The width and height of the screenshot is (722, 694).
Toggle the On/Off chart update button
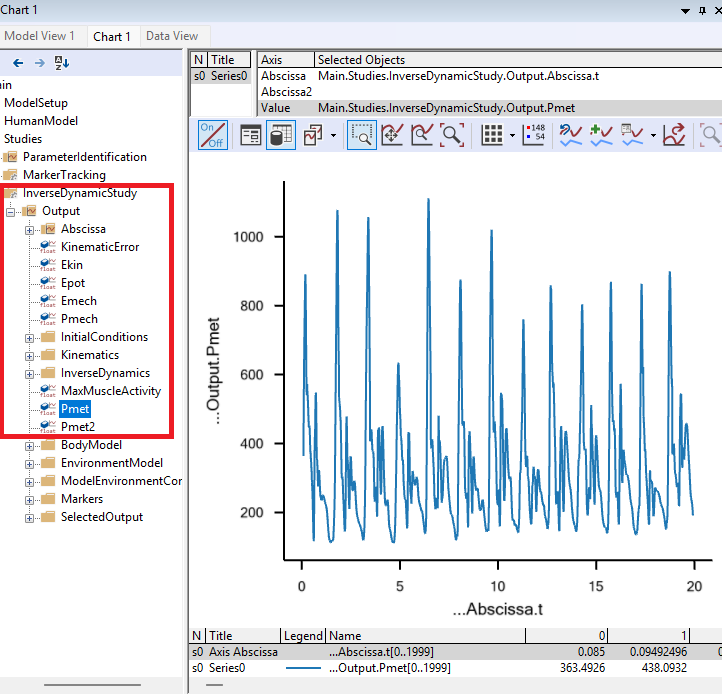[213, 135]
